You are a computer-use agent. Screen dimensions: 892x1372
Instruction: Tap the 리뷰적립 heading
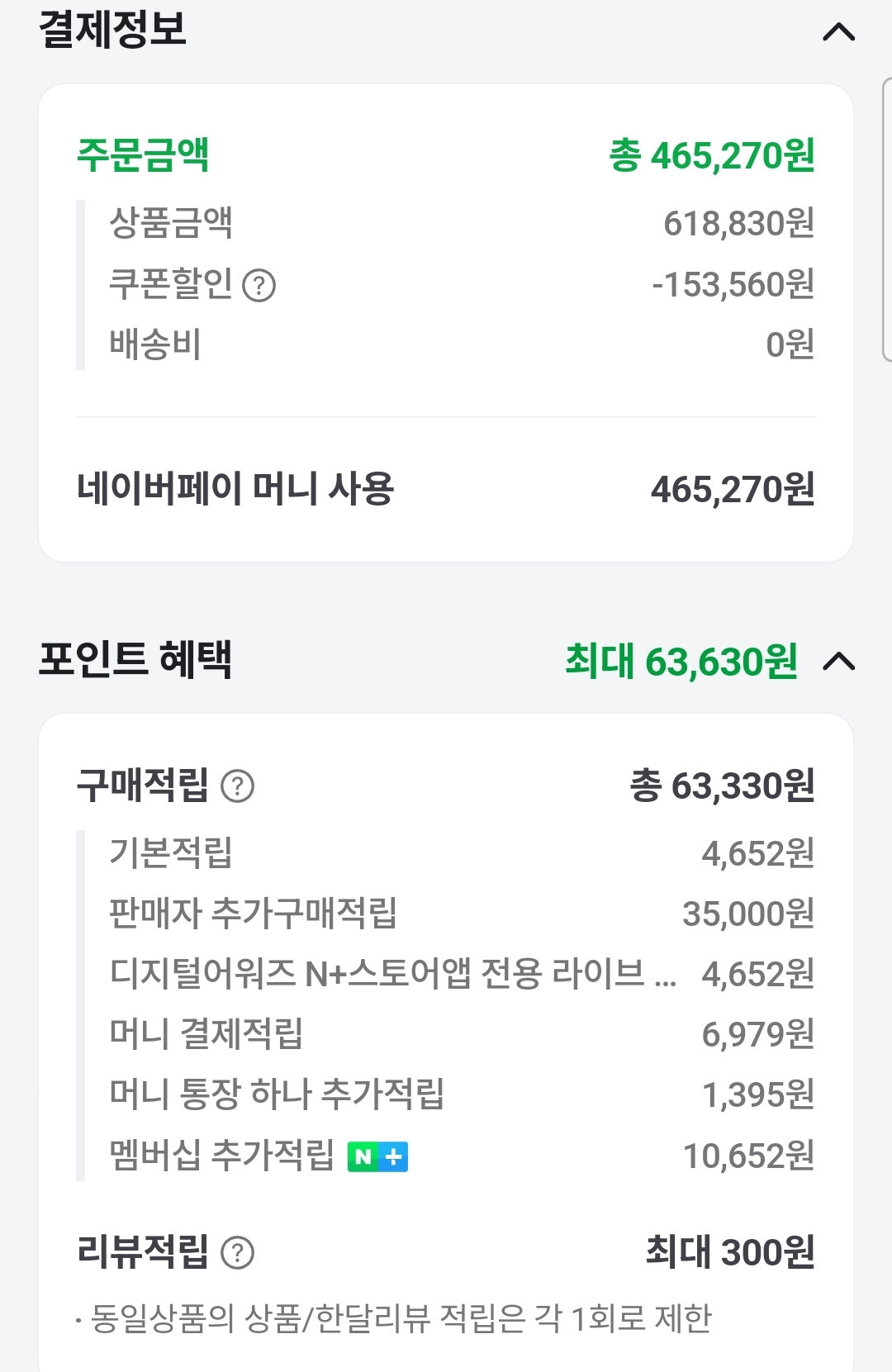click(143, 1251)
